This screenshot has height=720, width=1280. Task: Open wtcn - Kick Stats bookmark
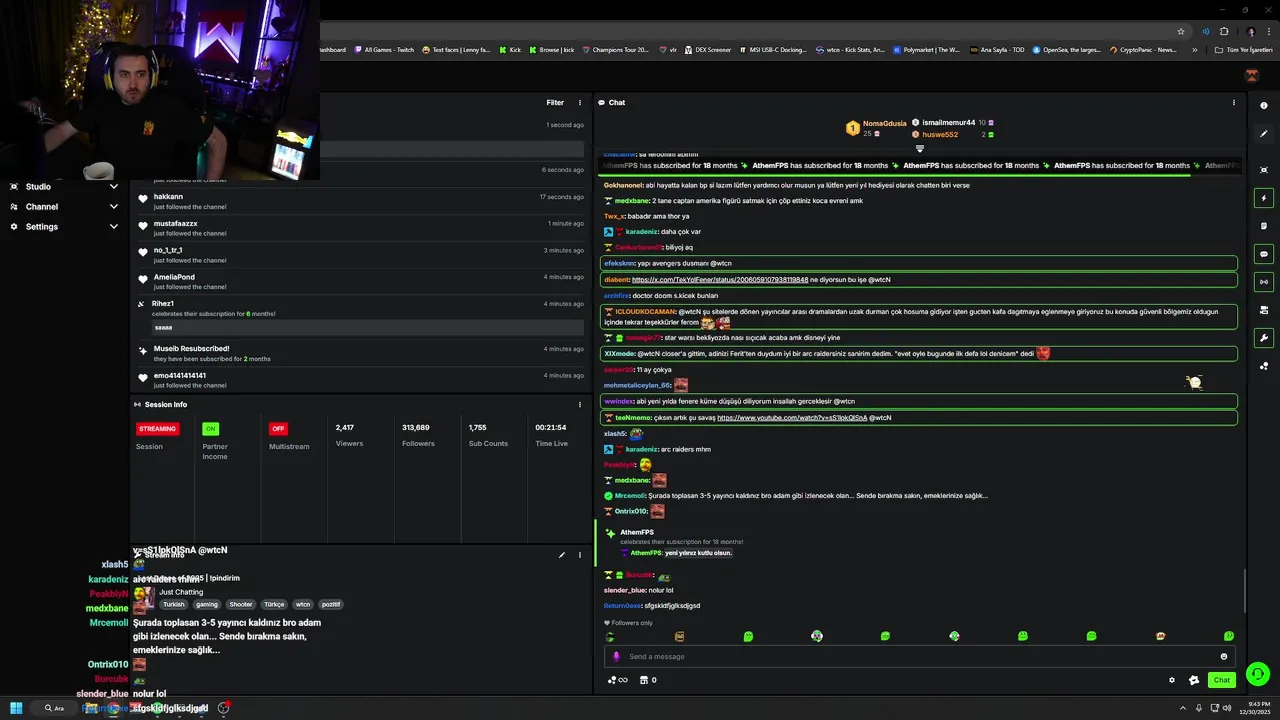click(x=850, y=50)
